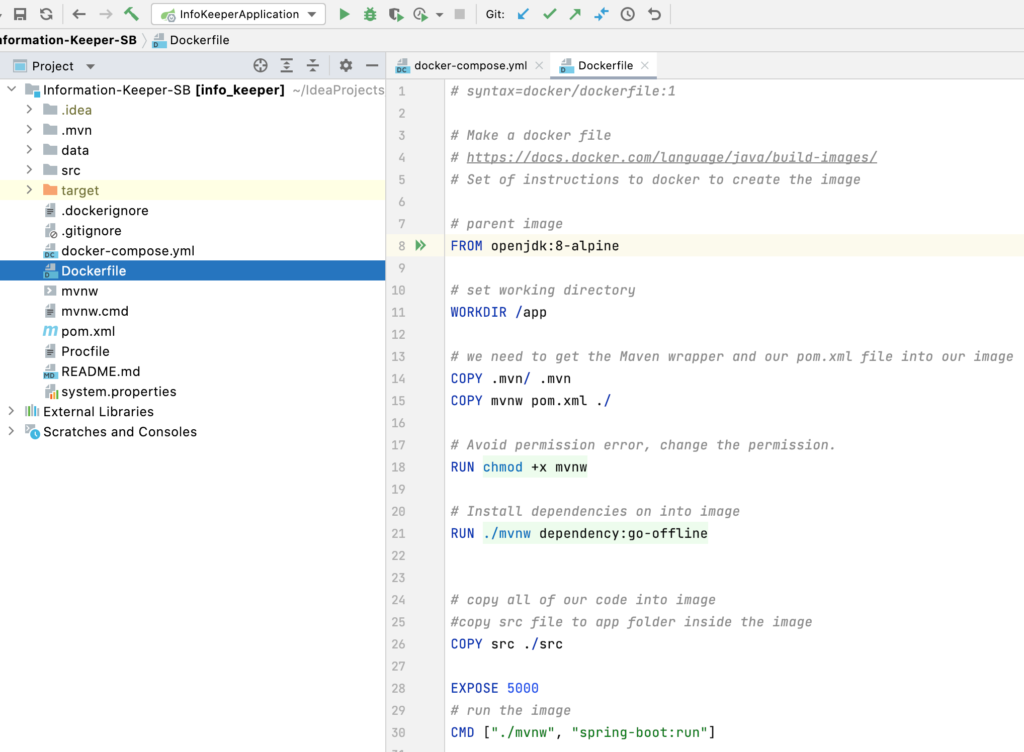Expand the src folder
Screen dimensions: 1024x752
27,170
